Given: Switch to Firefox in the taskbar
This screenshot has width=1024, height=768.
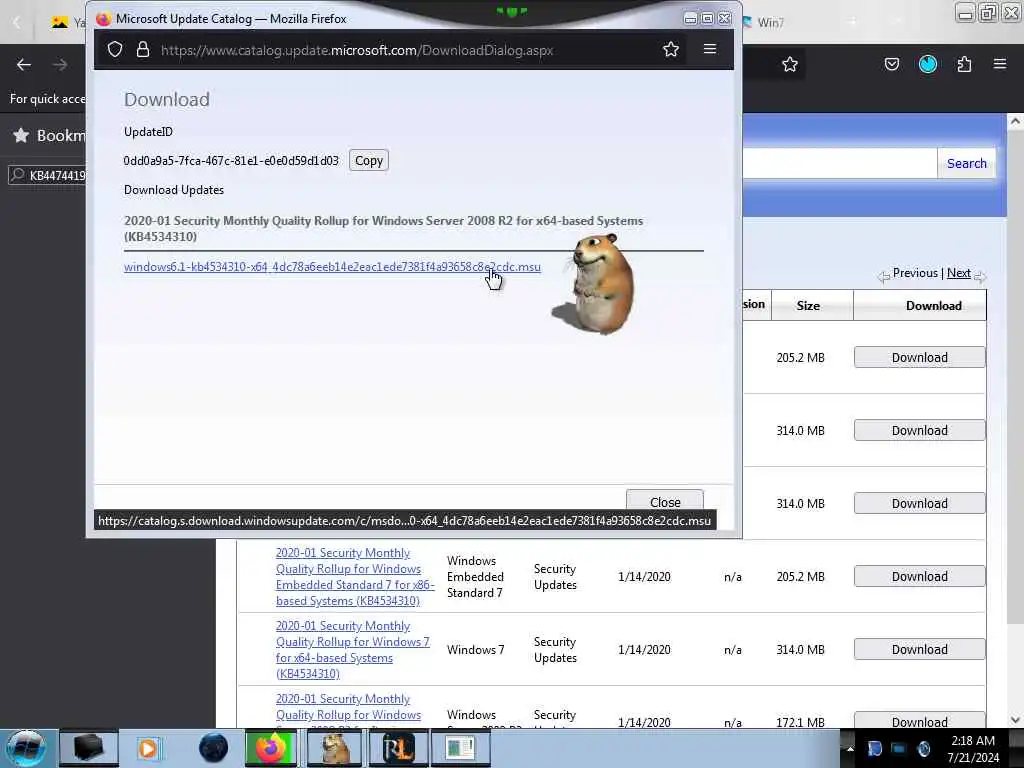Looking at the screenshot, I should click(x=271, y=748).
